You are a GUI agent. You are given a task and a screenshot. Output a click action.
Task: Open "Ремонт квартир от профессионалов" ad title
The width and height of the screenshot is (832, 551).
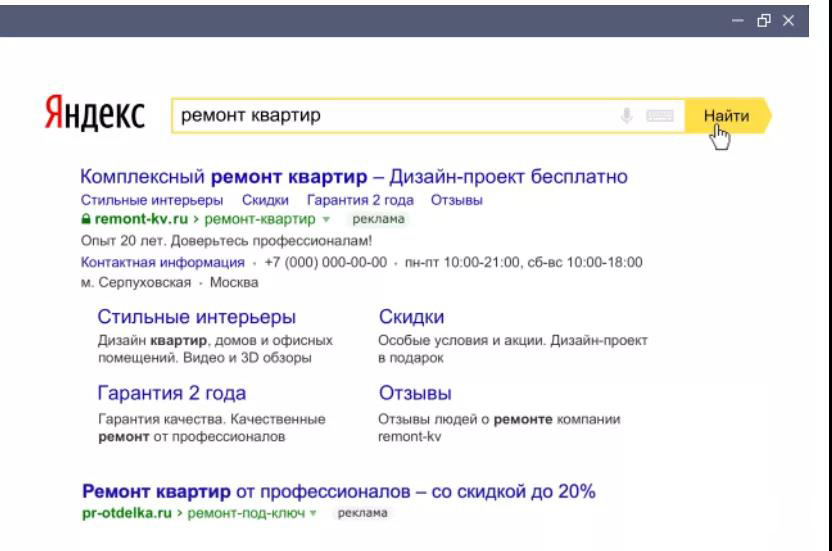337,491
